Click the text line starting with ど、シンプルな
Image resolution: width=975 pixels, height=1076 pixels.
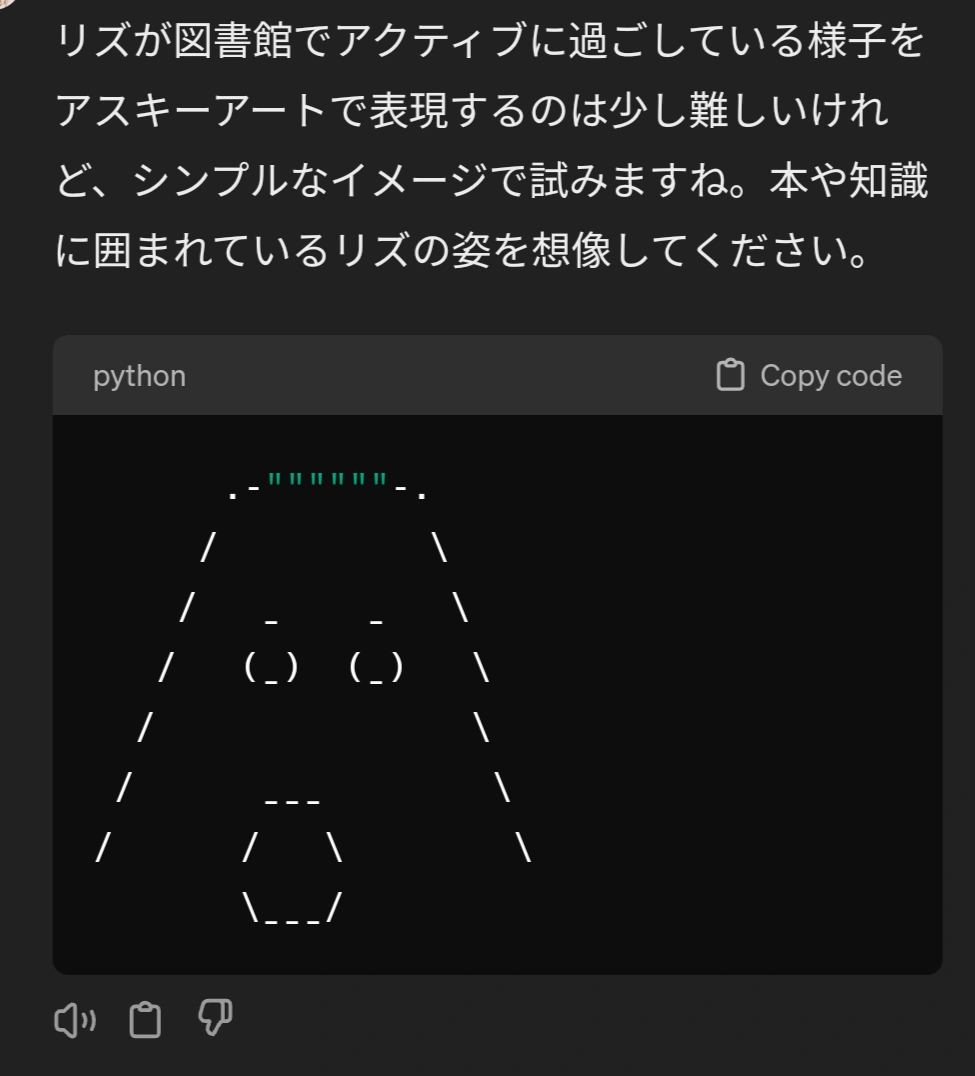coord(492,180)
